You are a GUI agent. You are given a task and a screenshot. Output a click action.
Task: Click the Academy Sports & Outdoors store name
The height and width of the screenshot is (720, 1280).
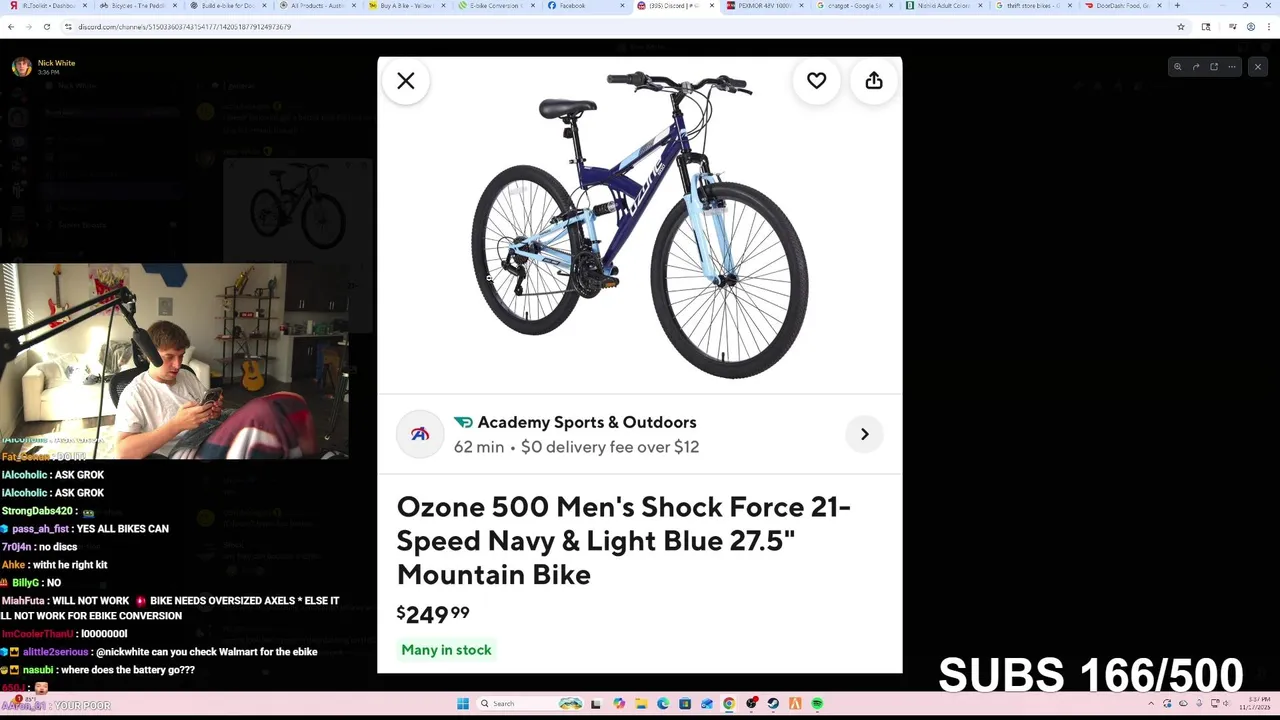586,422
